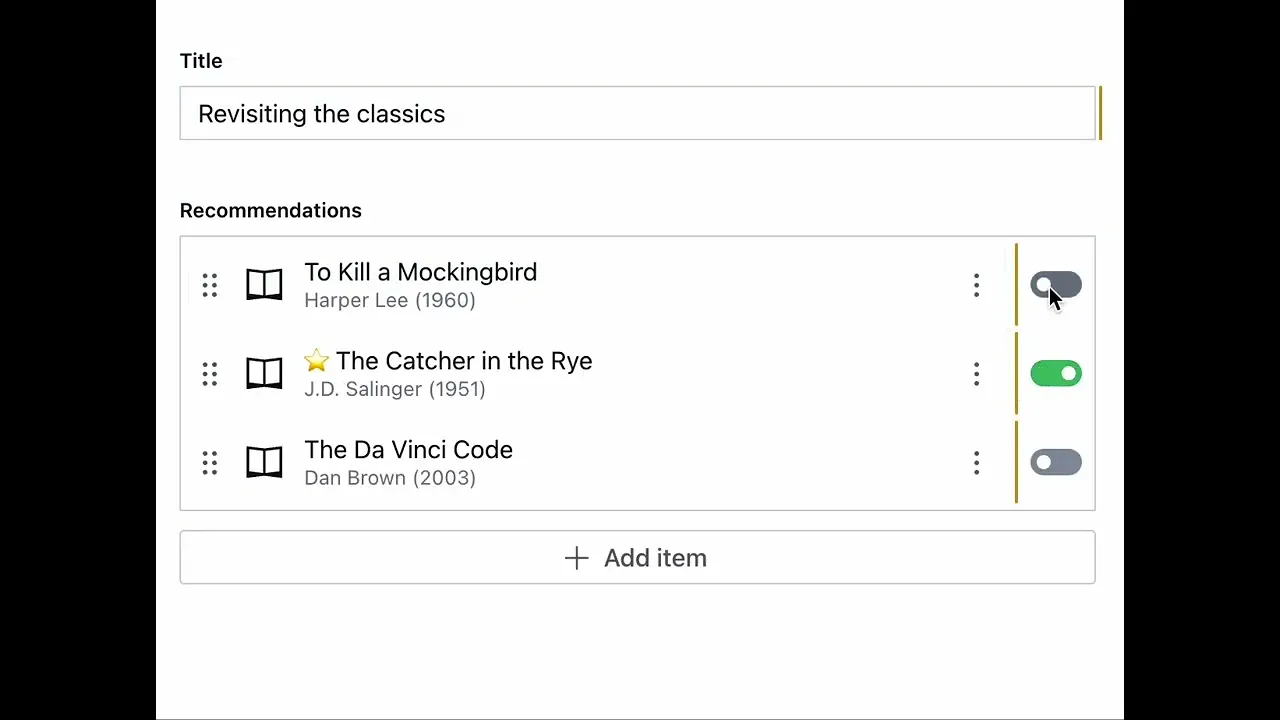Image resolution: width=1280 pixels, height=720 pixels.
Task: Click book icon beside To Kill a Mockingbird
Action: (264, 285)
